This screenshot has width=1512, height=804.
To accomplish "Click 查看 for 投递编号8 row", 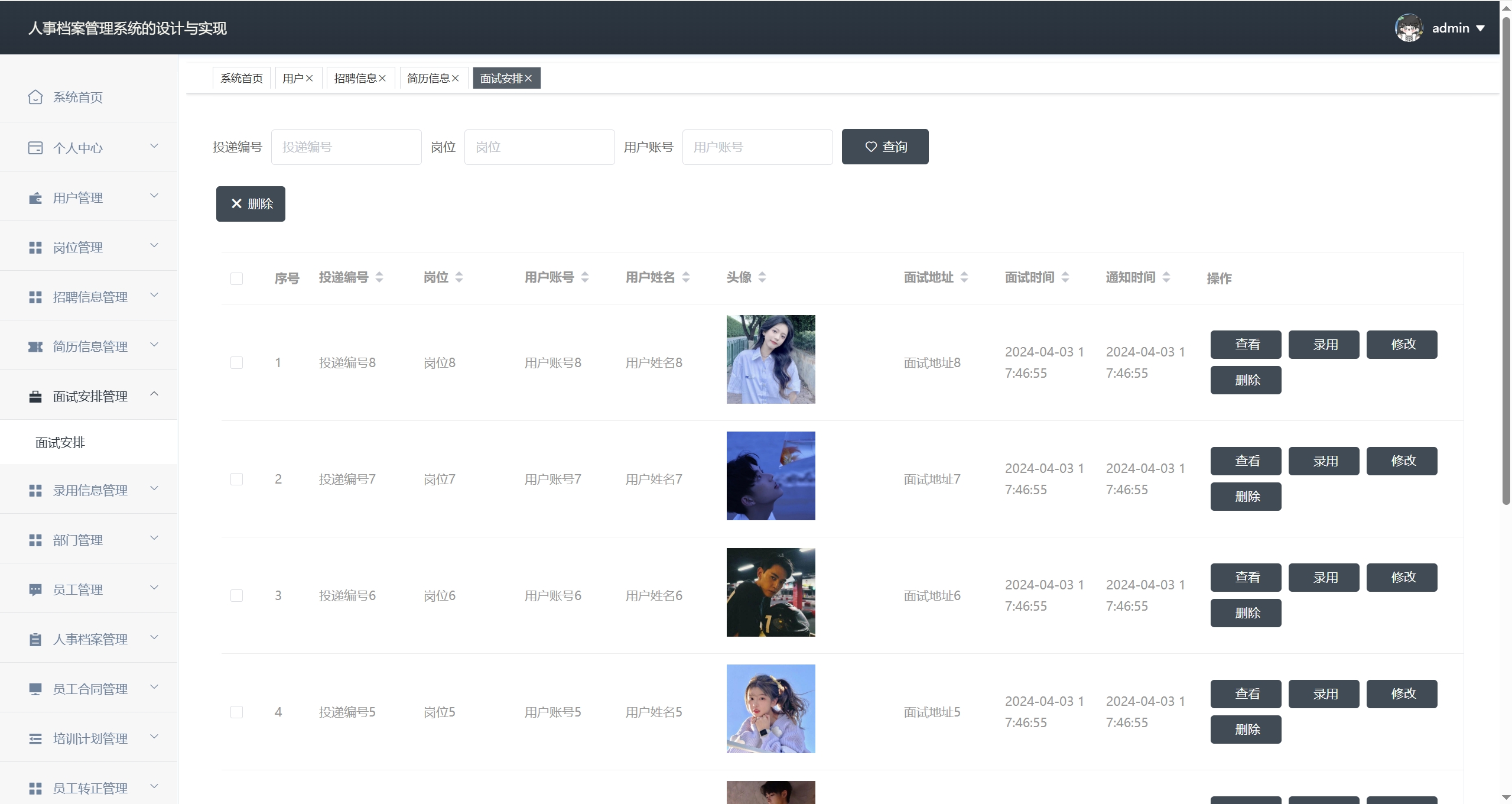I will point(1246,345).
